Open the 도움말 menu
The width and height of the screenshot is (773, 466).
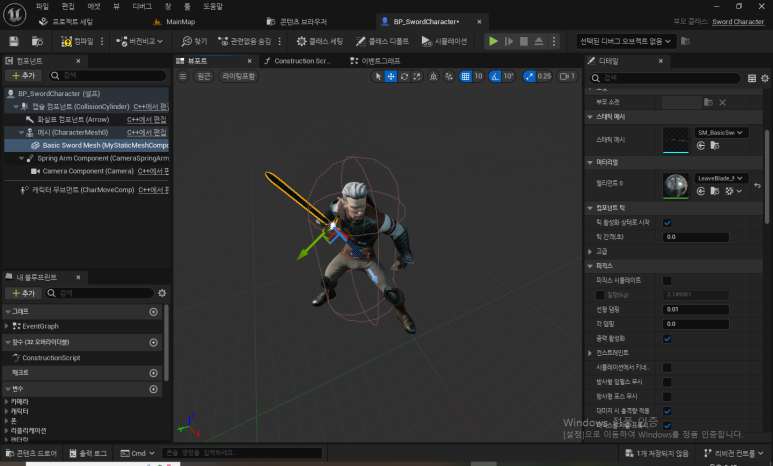click(x=213, y=6)
